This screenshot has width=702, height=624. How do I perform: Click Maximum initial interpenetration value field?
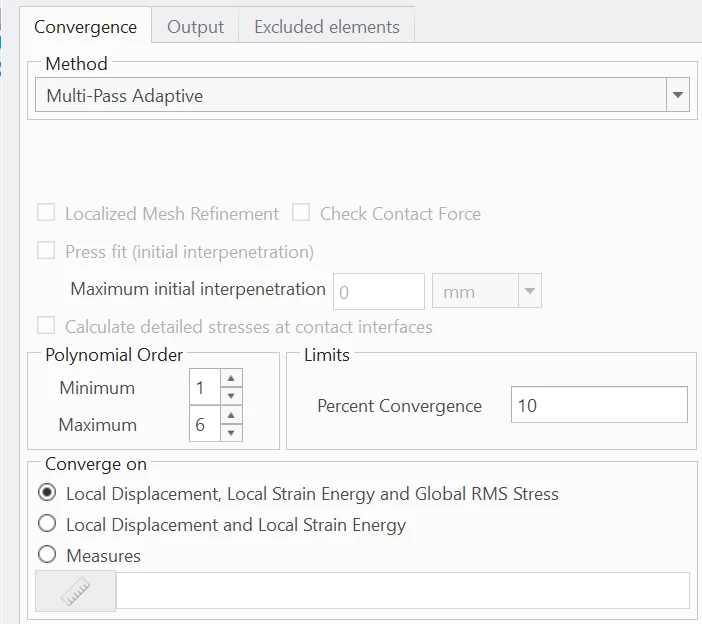[x=379, y=291]
